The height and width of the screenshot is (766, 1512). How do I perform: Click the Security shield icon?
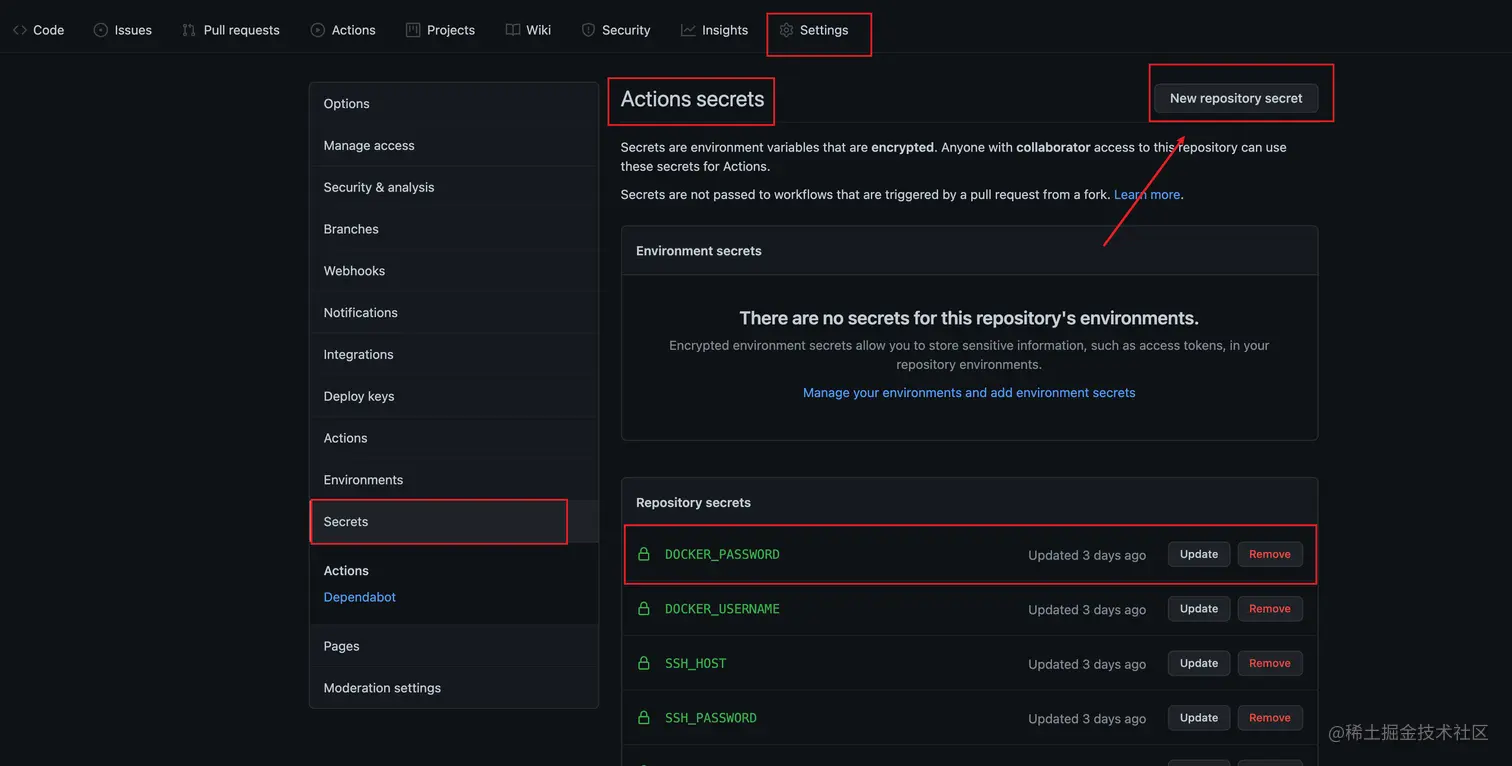pos(588,30)
